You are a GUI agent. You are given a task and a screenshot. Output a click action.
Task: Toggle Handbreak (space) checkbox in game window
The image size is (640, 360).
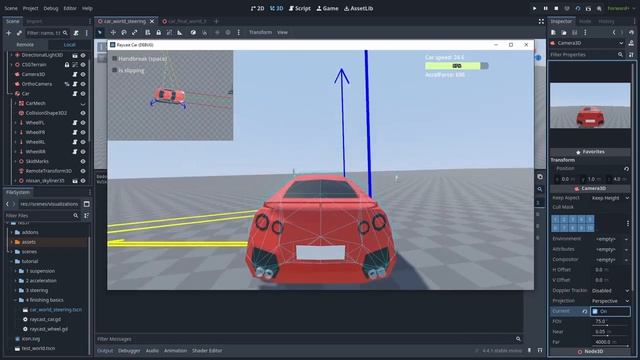114,58
